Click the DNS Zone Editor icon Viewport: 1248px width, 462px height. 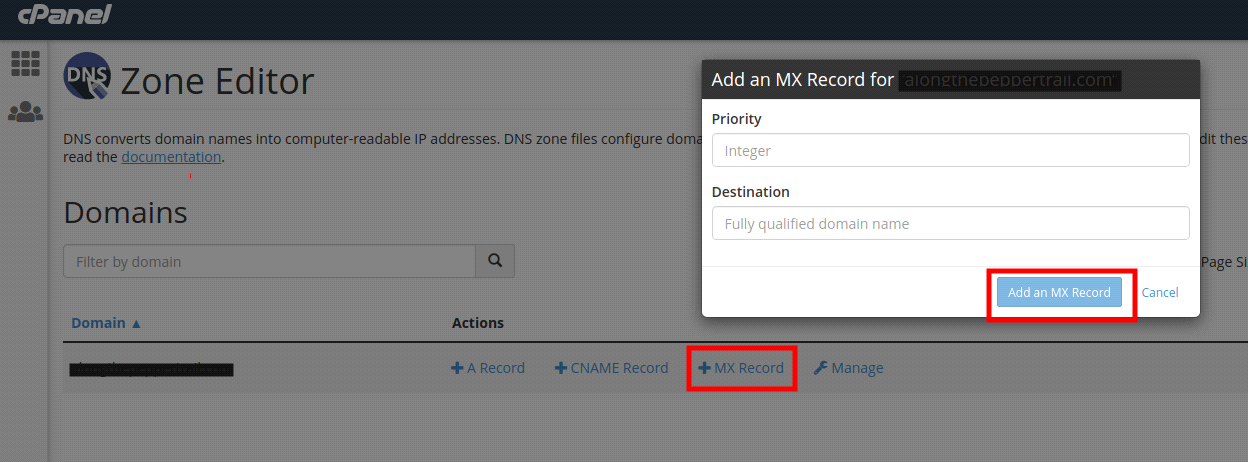[87, 78]
